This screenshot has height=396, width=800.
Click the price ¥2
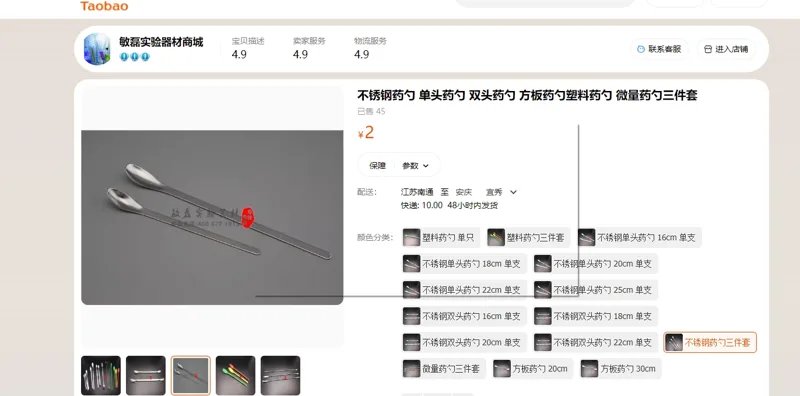[x=366, y=133]
